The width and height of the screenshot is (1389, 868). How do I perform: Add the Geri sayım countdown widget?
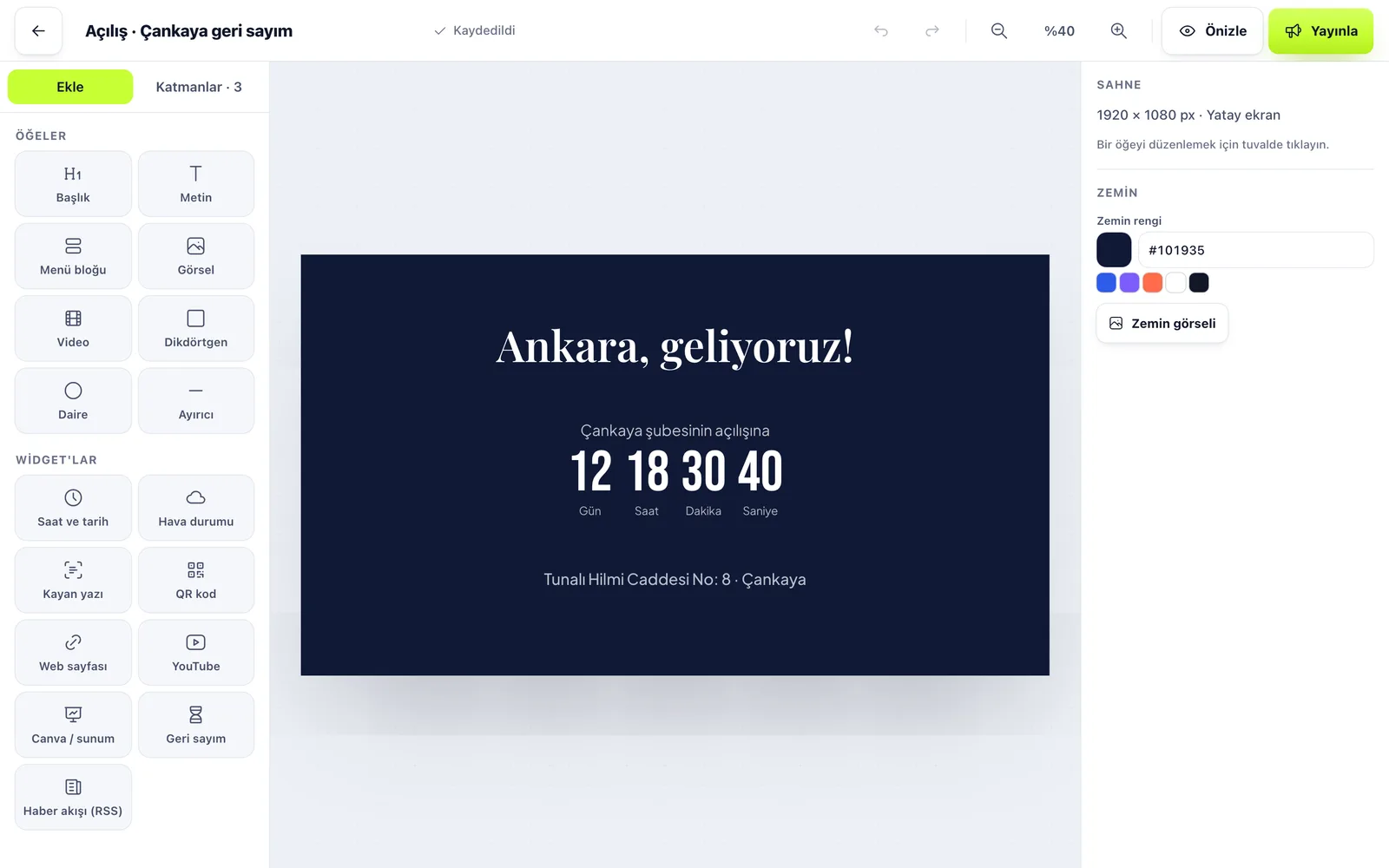(x=196, y=725)
